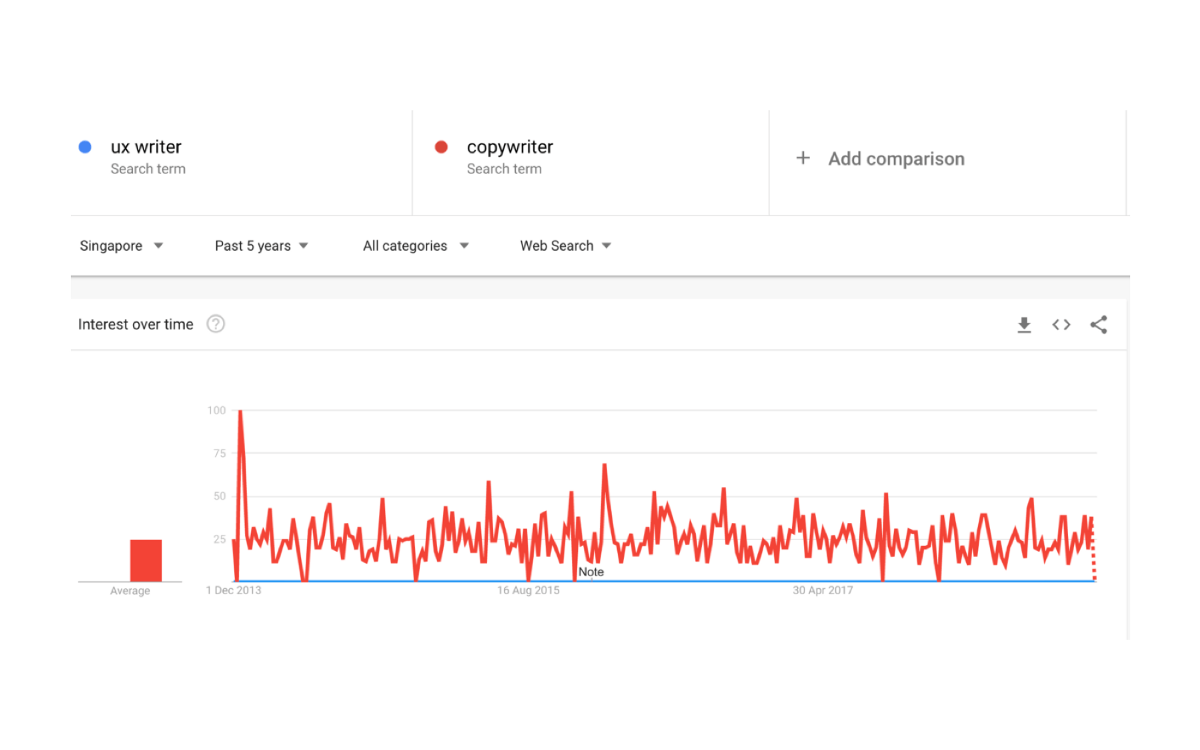Open the All categories dropdown
Viewport: 1200px width, 750px height.
tap(415, 246)
